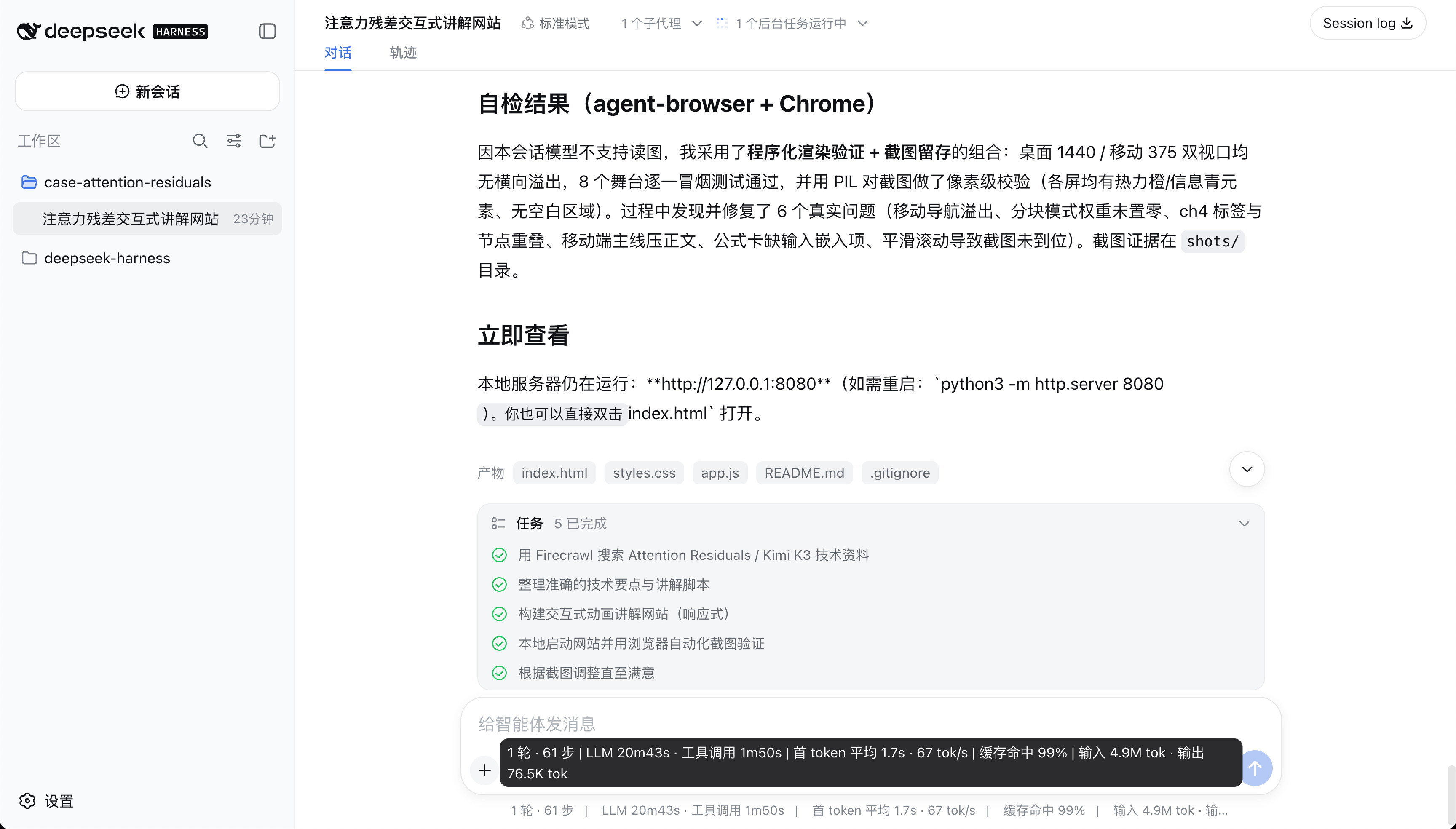The width and height of the screenshot is (1456, 829).
Task: Open the README.md artifact chip
Action: [804, 473]
